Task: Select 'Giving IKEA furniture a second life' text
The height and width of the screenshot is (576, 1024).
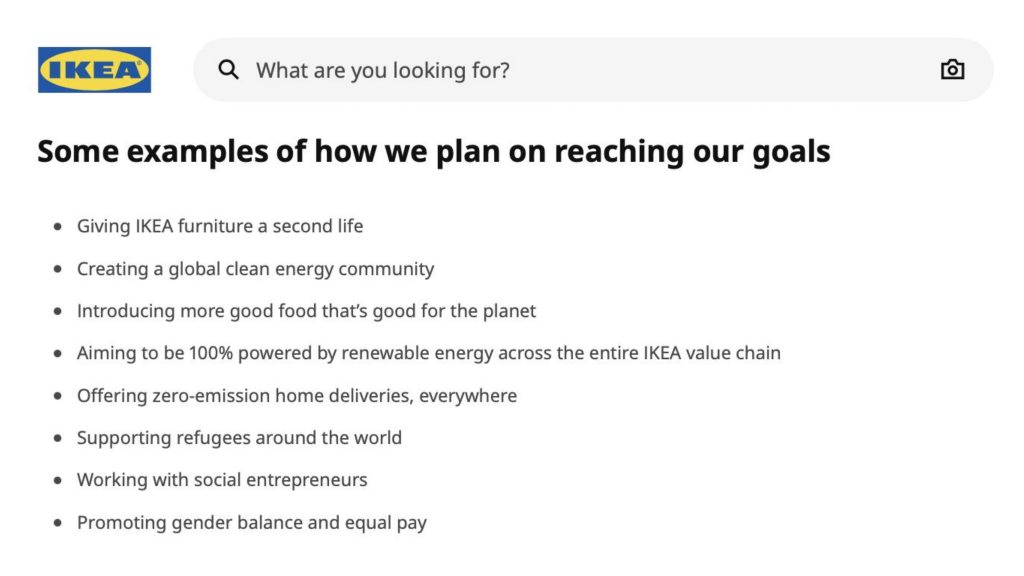Action: tap(220, 226)
